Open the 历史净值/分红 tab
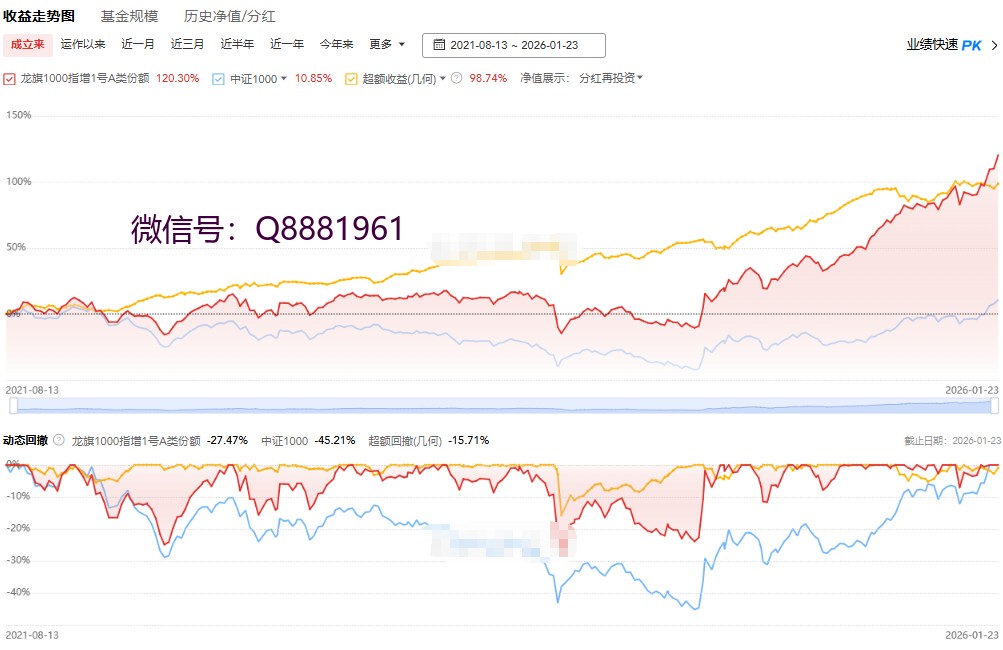 point(230,16)
